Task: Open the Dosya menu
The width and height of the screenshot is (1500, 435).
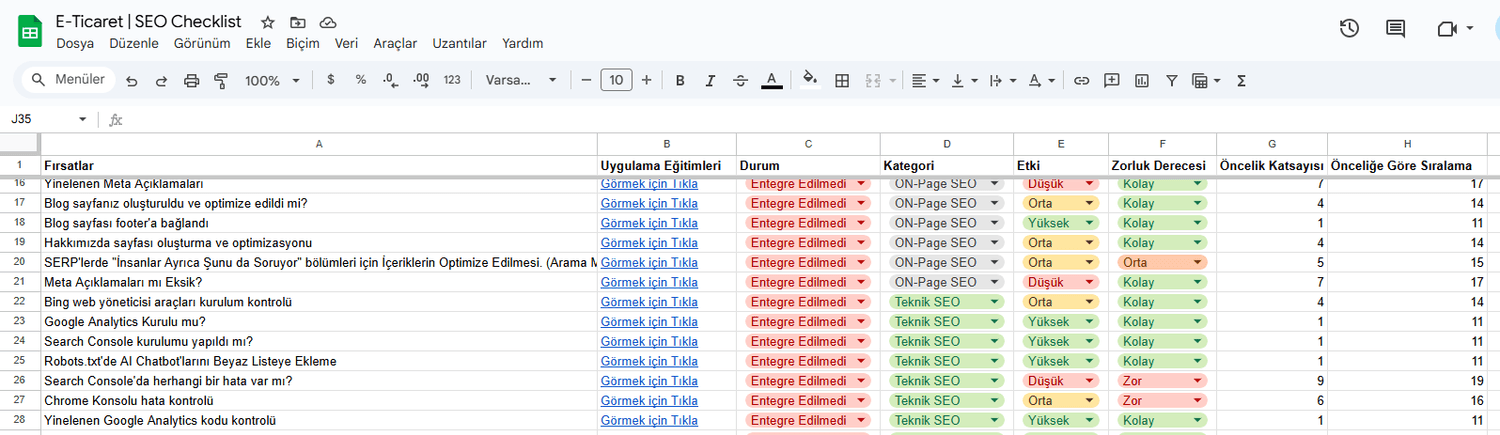Action: point(75,43)
